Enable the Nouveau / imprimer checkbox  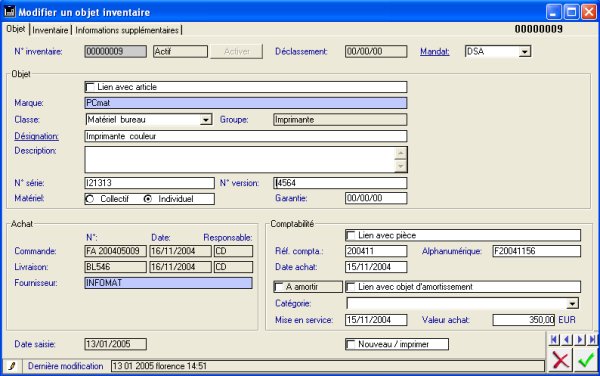pos(351,344)
